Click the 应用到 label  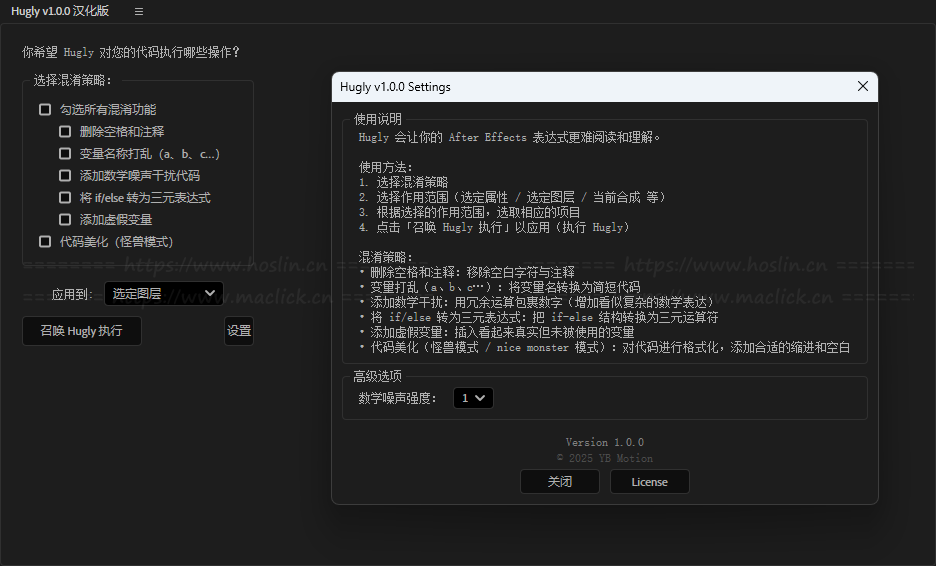pyautogui.click(x=72, y=294)
